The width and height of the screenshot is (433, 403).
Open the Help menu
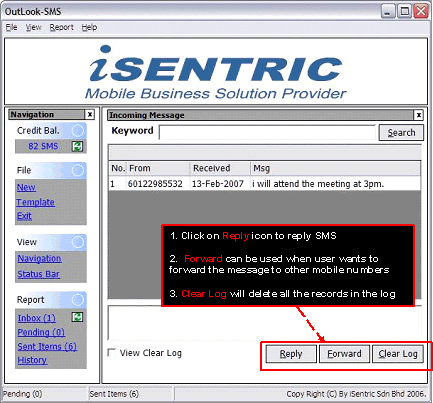pyautogui.click(x=89, y=27)
